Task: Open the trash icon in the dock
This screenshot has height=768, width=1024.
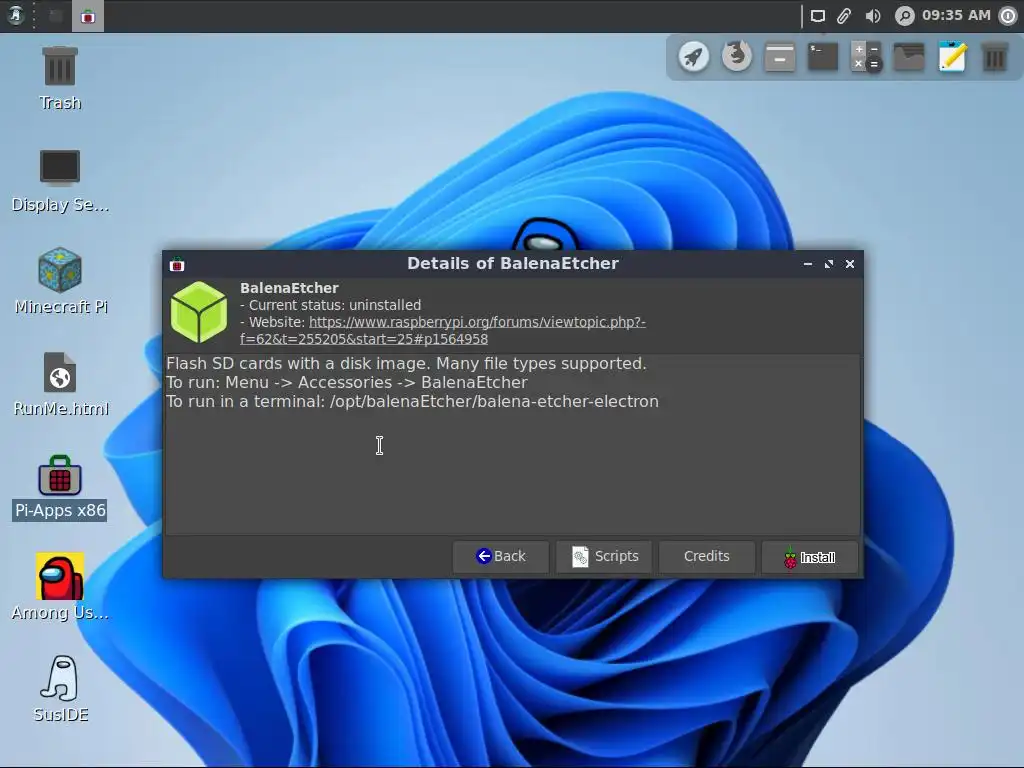Action: 995,57
